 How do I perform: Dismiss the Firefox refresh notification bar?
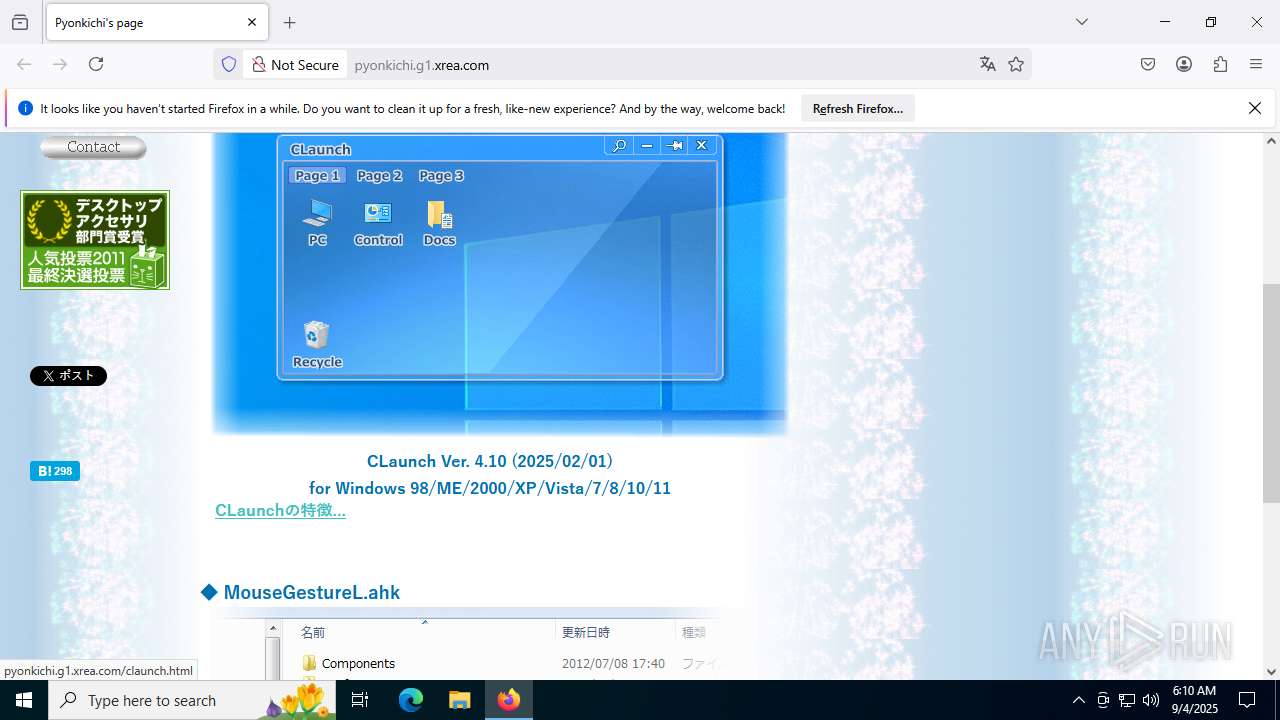(x=1255, y=108)
